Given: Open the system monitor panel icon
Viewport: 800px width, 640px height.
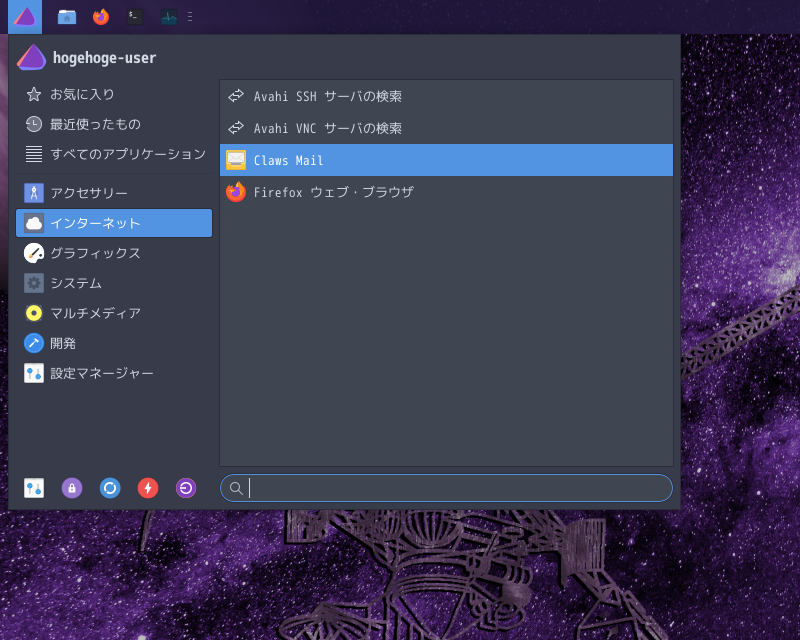Looking at the screenshot, I should [x=169, y=17].
